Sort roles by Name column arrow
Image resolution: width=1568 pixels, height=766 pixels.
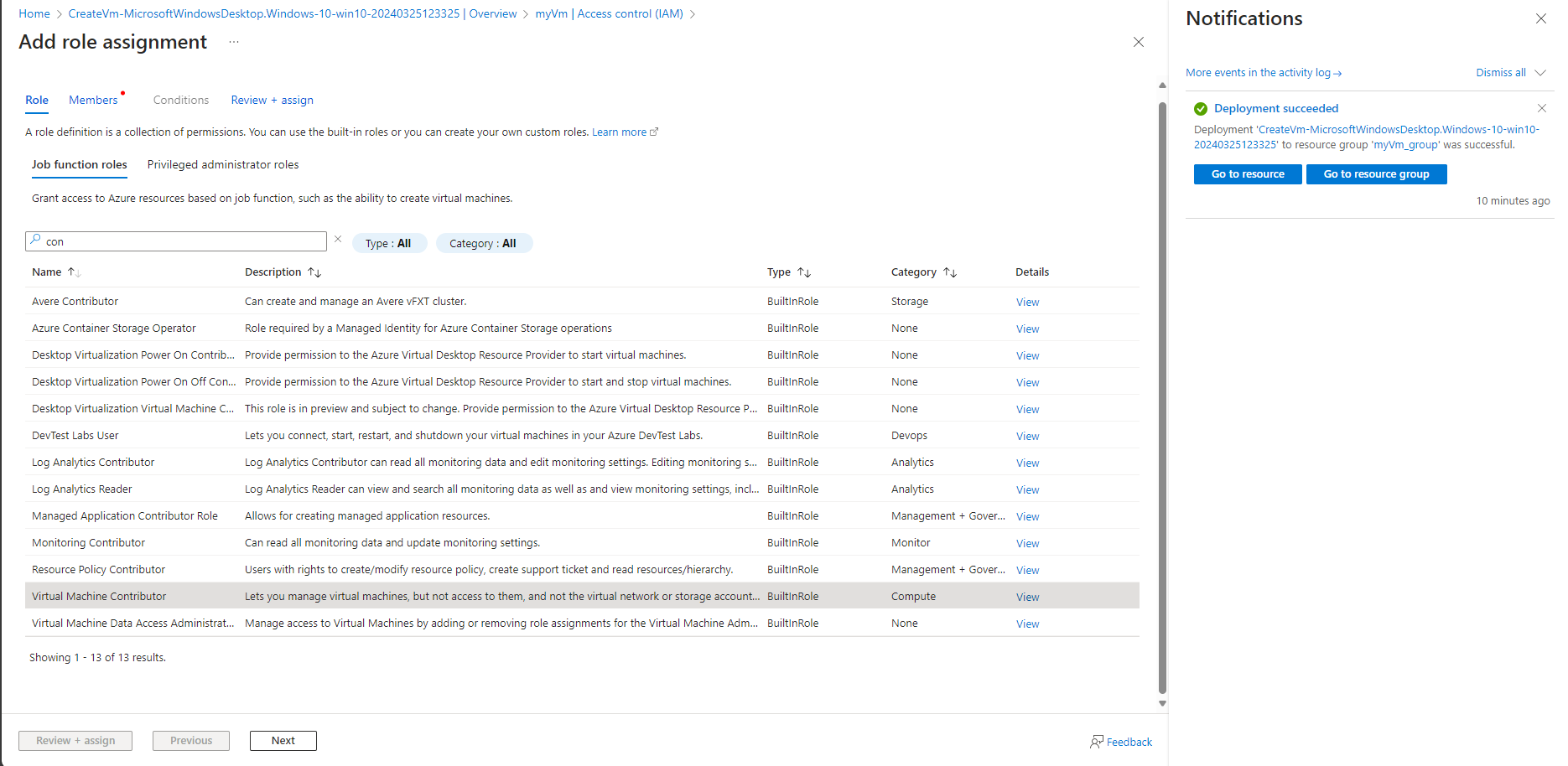point(74,272)
